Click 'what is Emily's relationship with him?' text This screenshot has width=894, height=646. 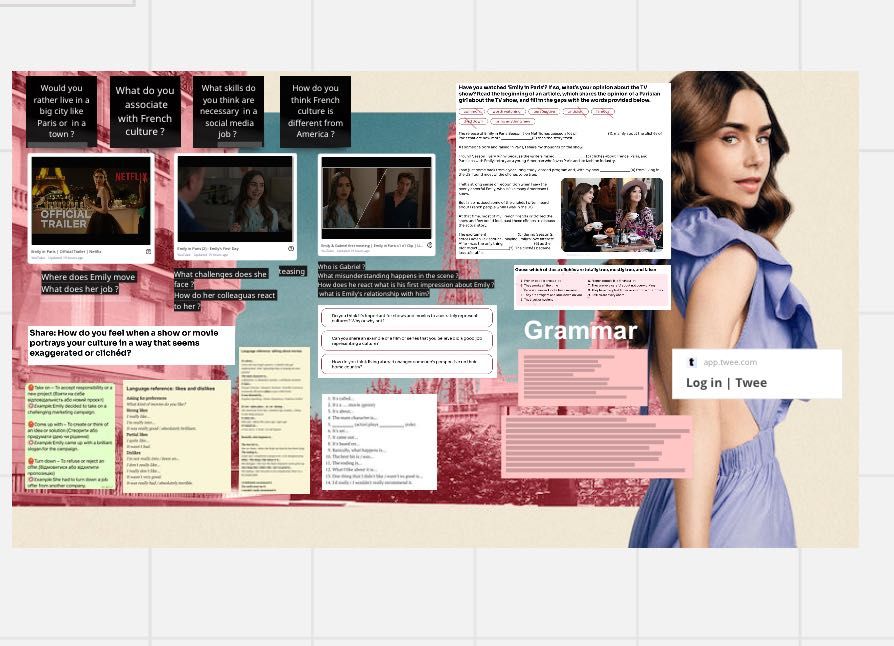tap(374, 294)
